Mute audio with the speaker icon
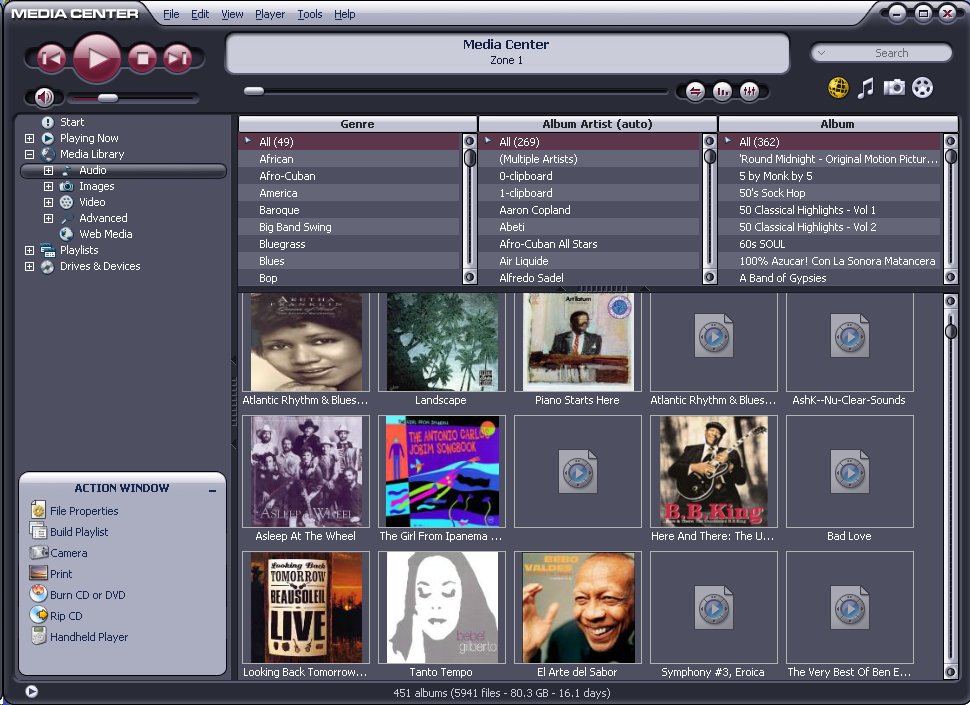This screenshot has width=970, height=705. tap(44, 97)
